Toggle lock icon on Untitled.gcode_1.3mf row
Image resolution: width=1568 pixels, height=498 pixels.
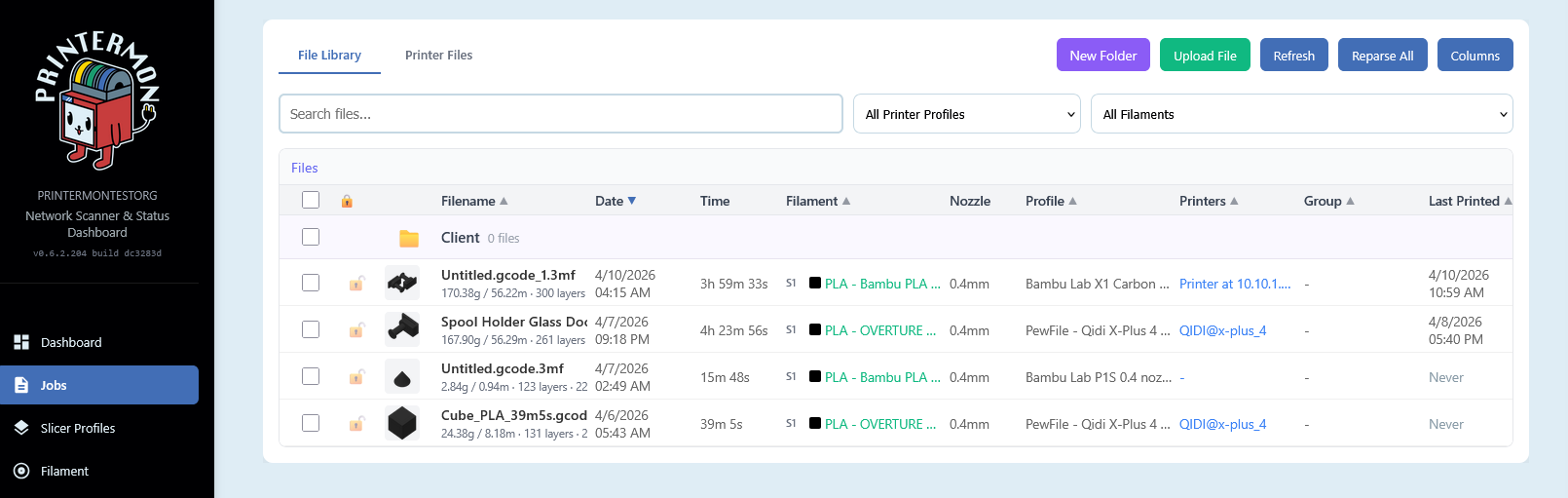pyautogui.click(x=356, y=284)
